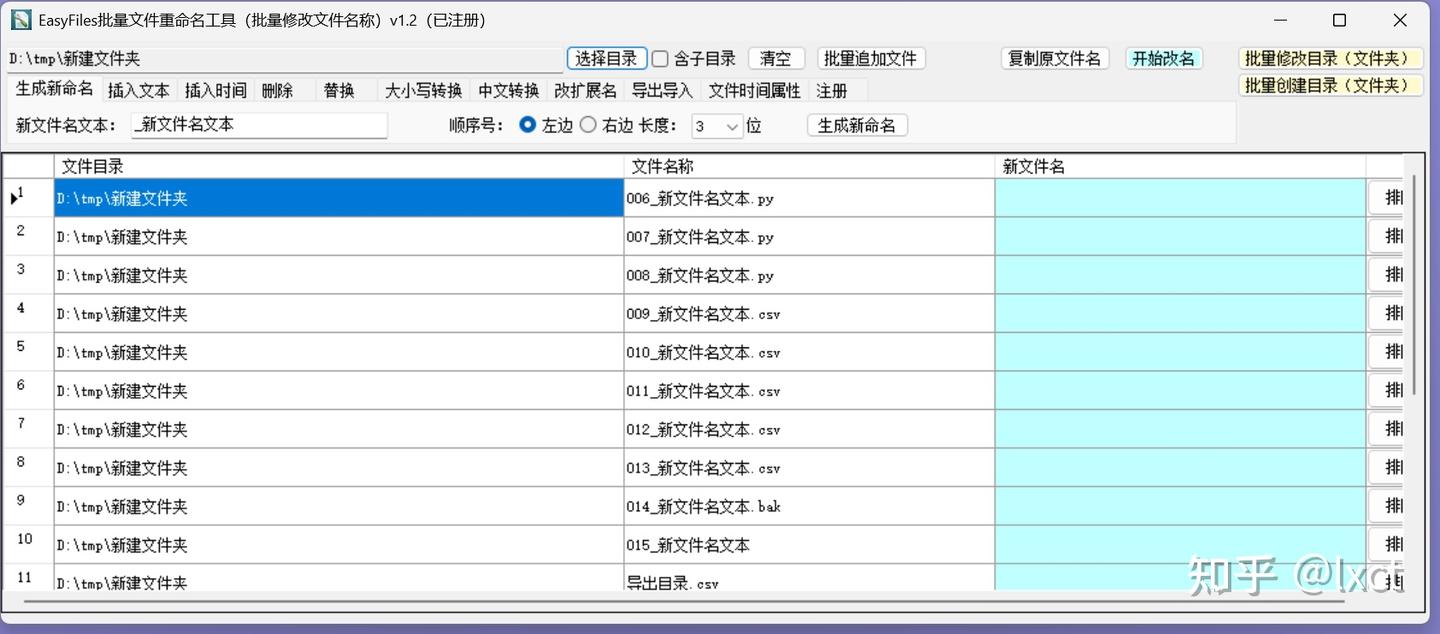Image resolution: width=1440 pixels, height=634 pixels.
Task: Open the 注册 menu item
Action: point(832,90)
